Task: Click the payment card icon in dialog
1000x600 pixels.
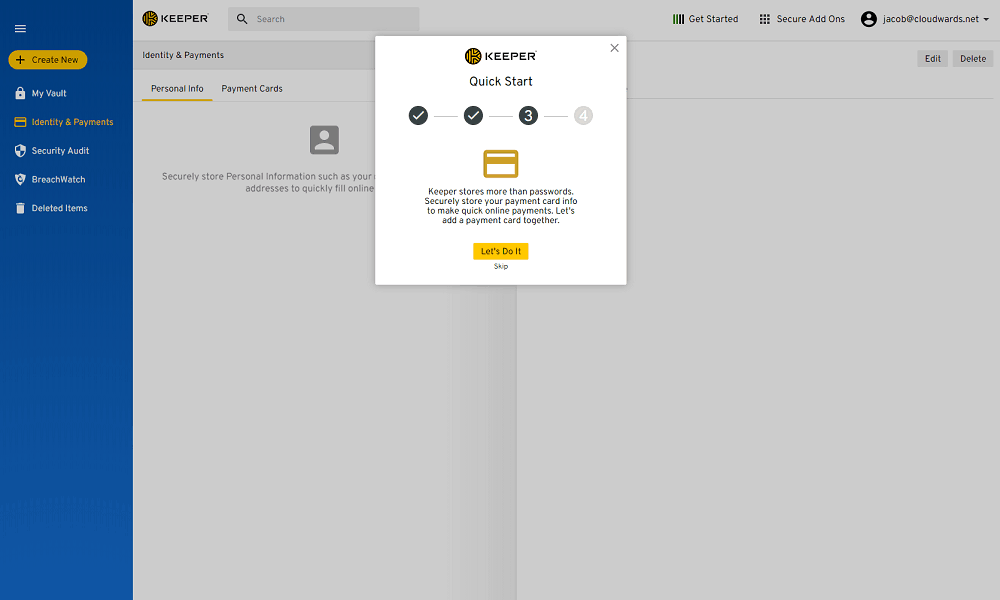Action: coord(501,164)
